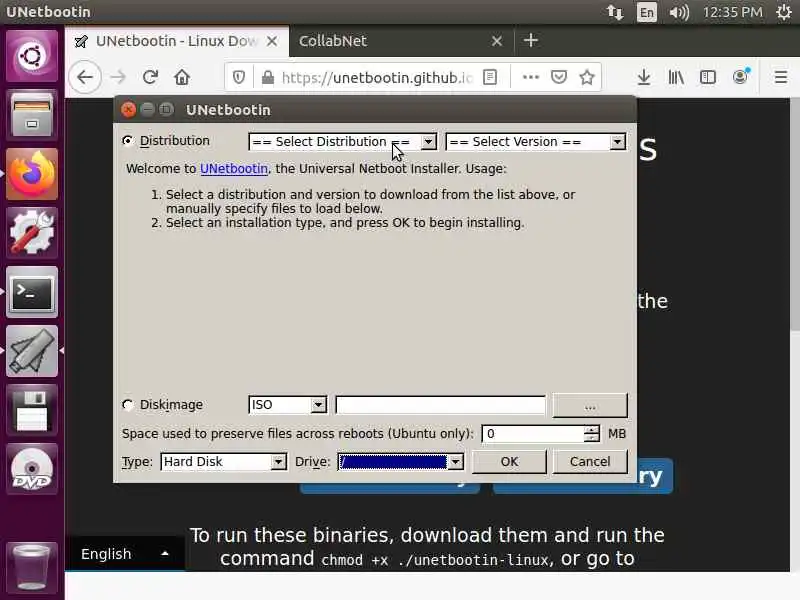This screenshot has height=600, width=800.
Task: Open Firefox downloads panel
Action: [644, 78]
